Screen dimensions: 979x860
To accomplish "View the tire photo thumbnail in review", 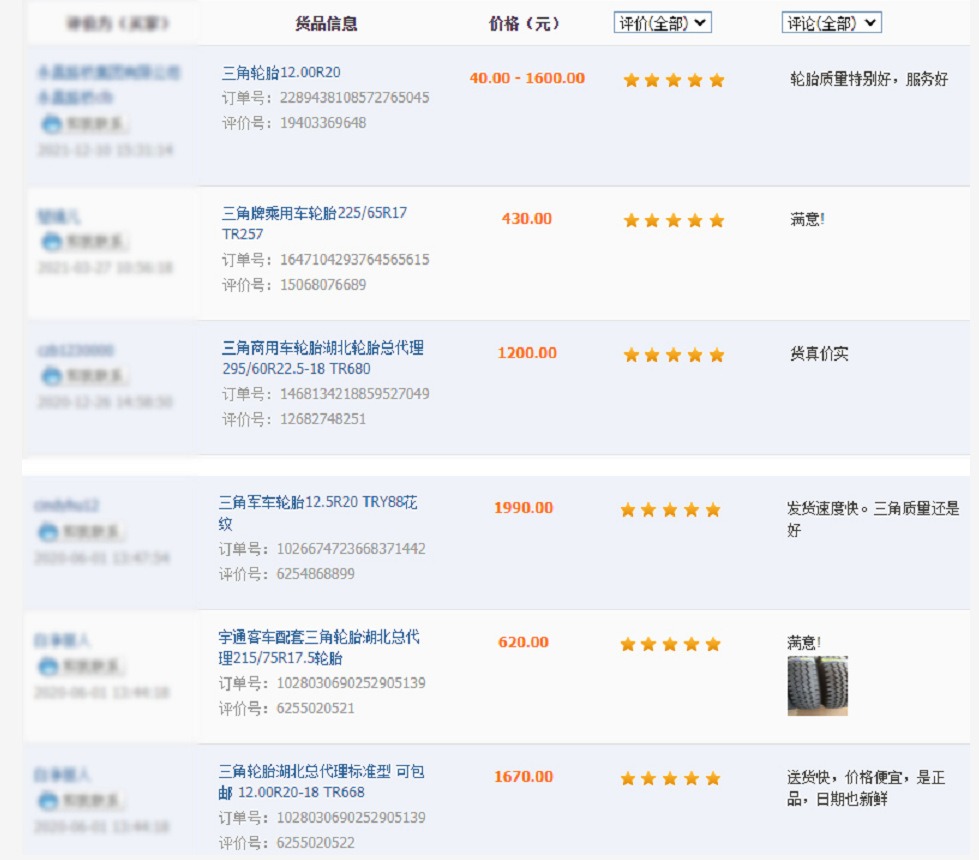I will tap(817, 686).
